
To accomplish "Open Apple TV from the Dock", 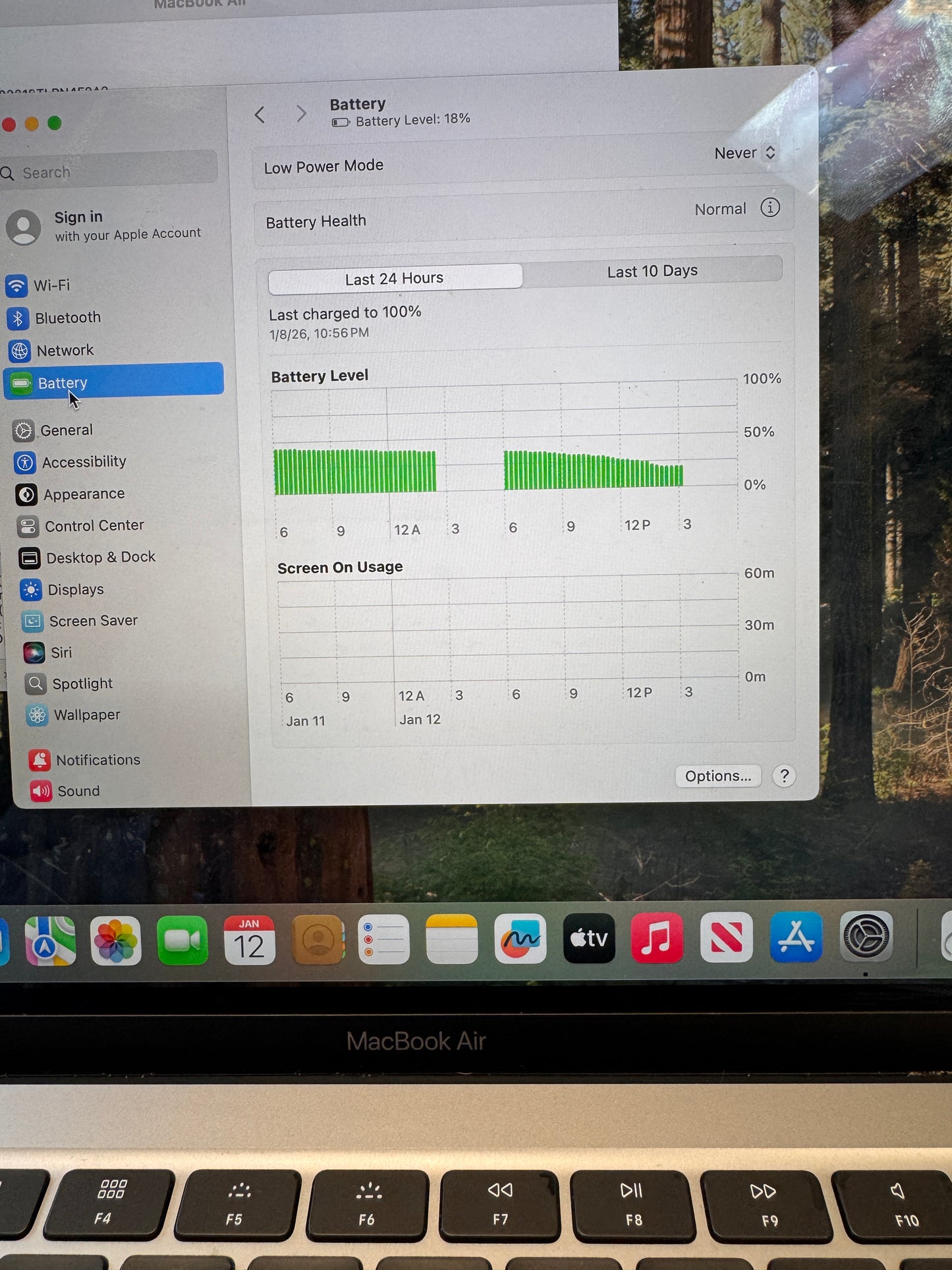I will [x=589, y=938].
